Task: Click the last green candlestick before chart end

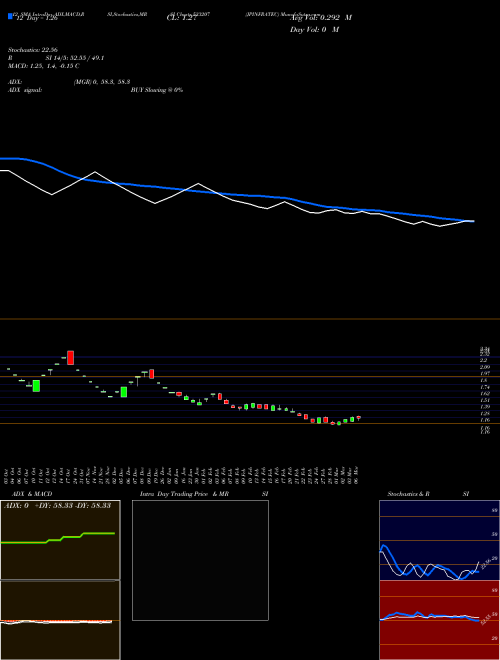Action: pyautogui.click(x=352, y=419)
